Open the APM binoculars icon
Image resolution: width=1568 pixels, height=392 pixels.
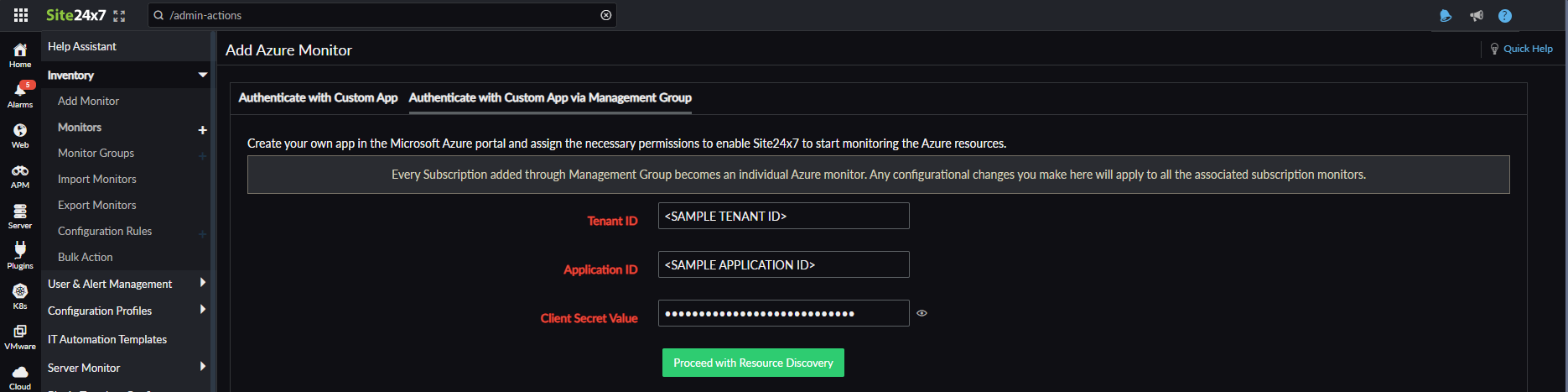[x=20, y=171]
